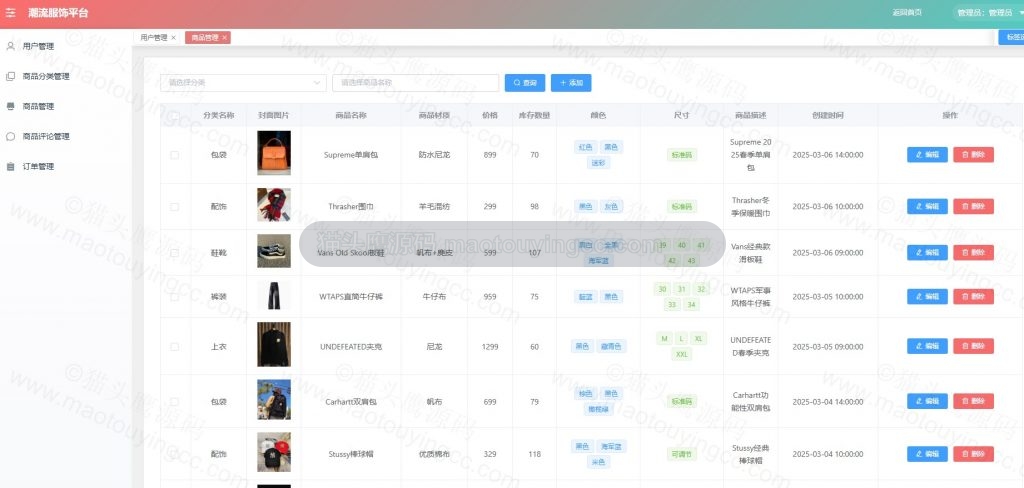Delete the WTAPS直筒牛仔裤 product

[974, 297]
